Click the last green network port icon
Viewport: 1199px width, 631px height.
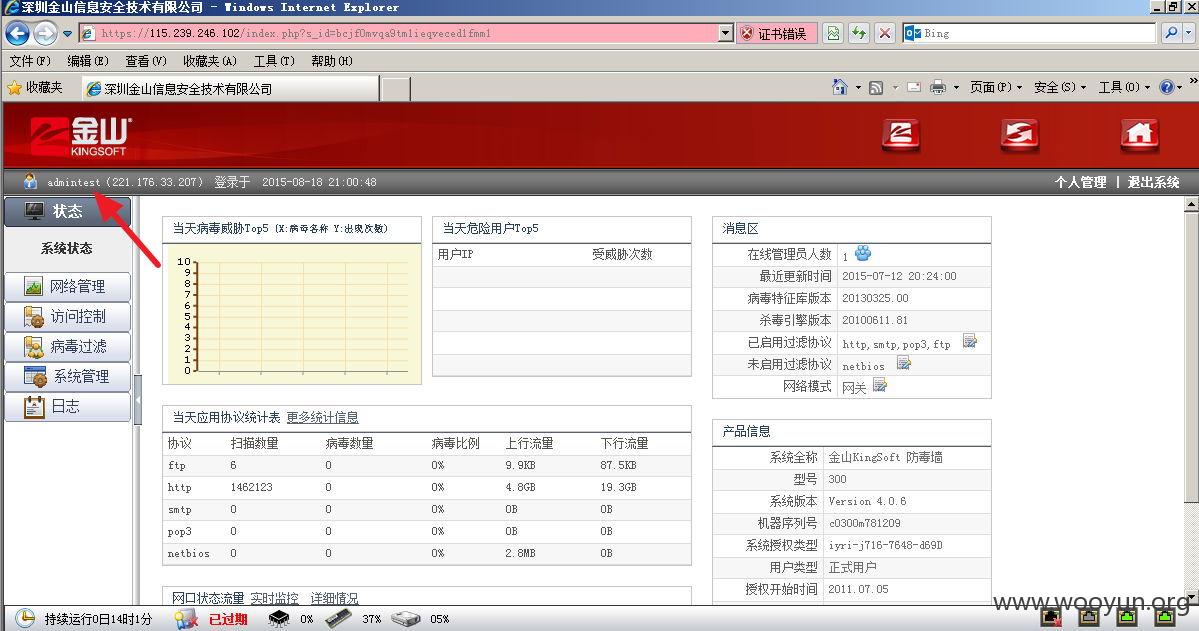pyautogui.click(x=1165, y=616)
